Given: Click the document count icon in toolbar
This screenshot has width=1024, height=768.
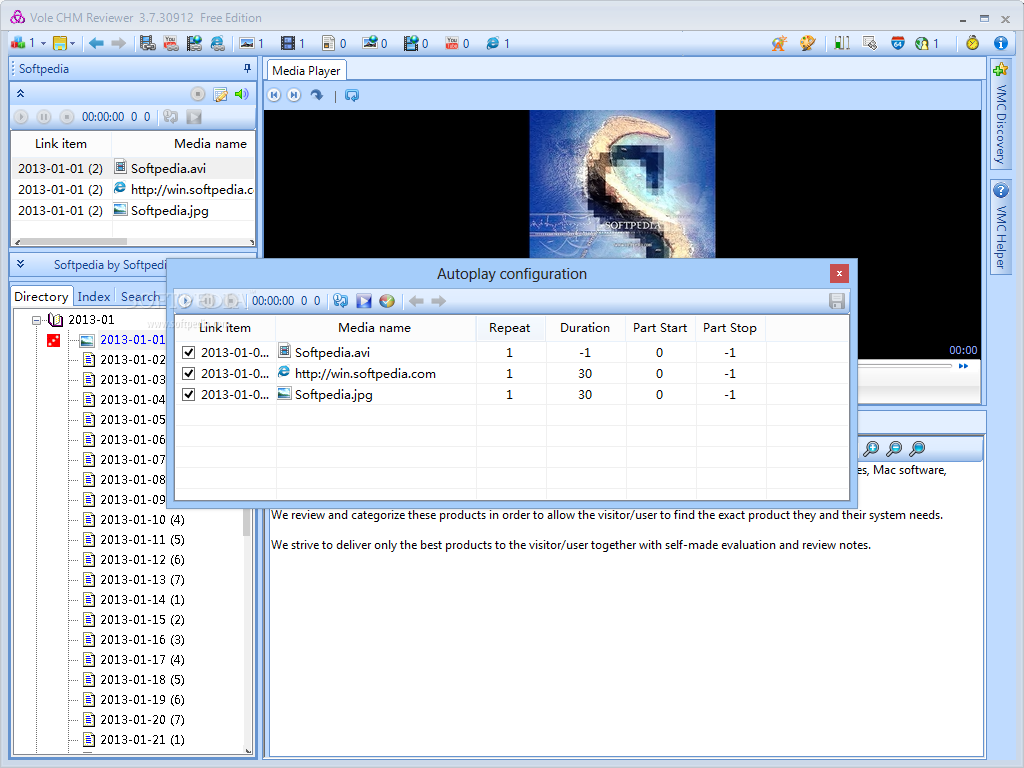Looking at the screenshot, I should pos(328,43).
